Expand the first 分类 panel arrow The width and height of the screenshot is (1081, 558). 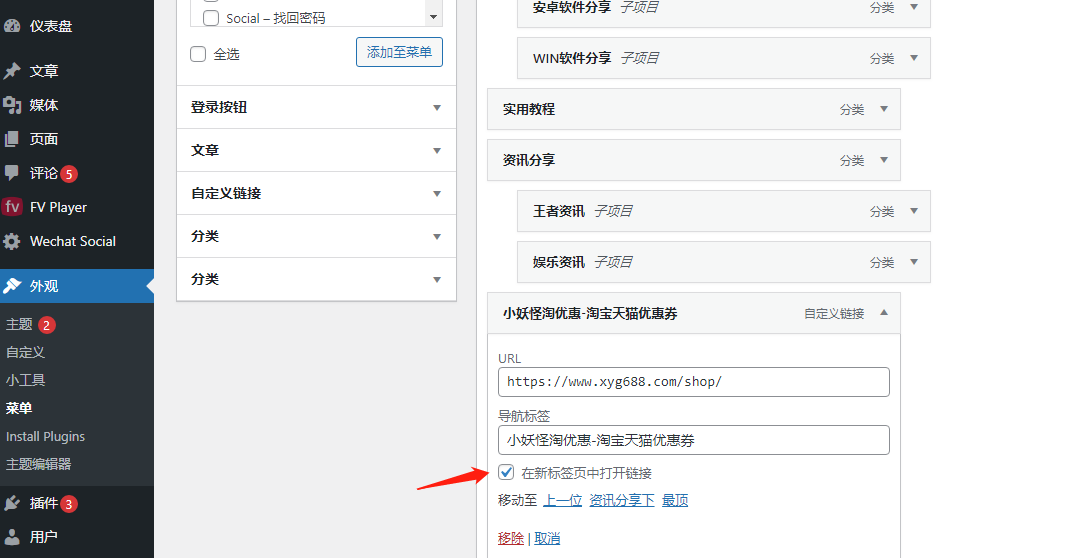point(436,237)
